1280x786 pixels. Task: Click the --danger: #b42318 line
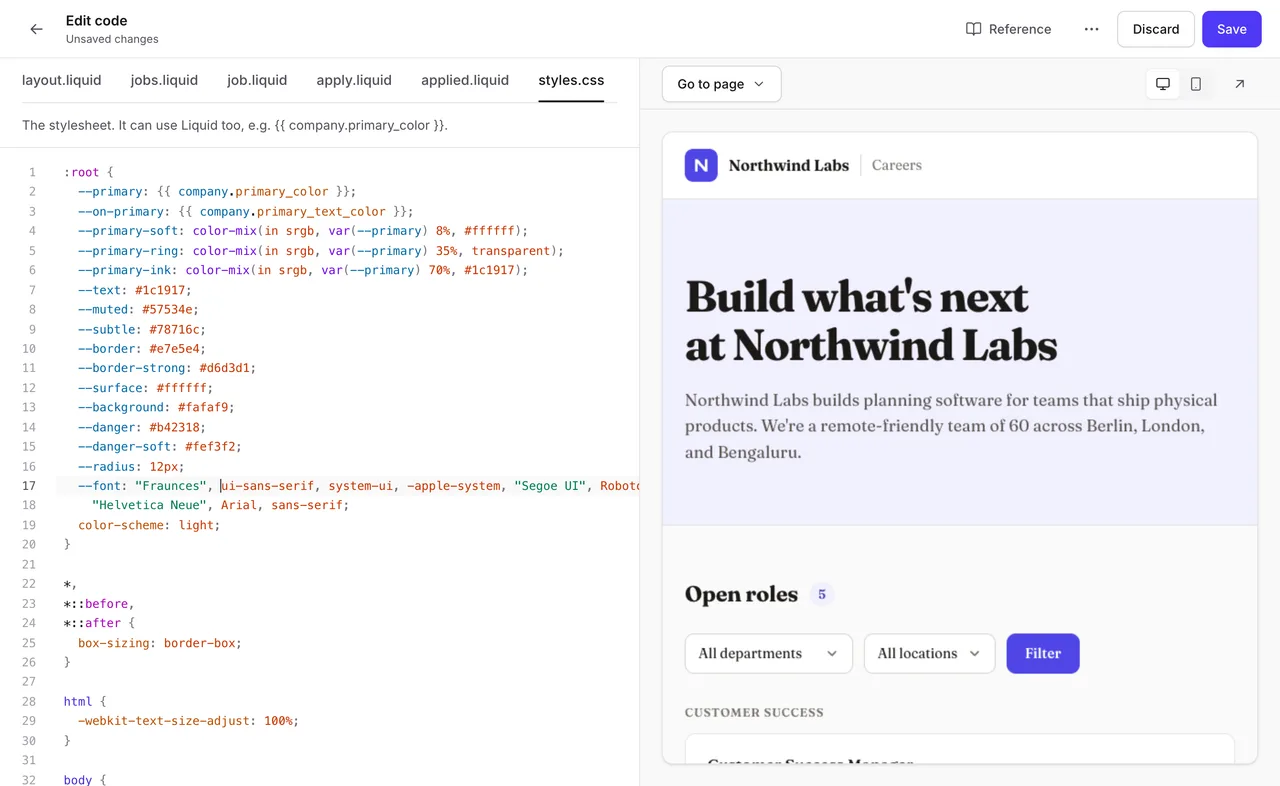(x=142, y=427)
